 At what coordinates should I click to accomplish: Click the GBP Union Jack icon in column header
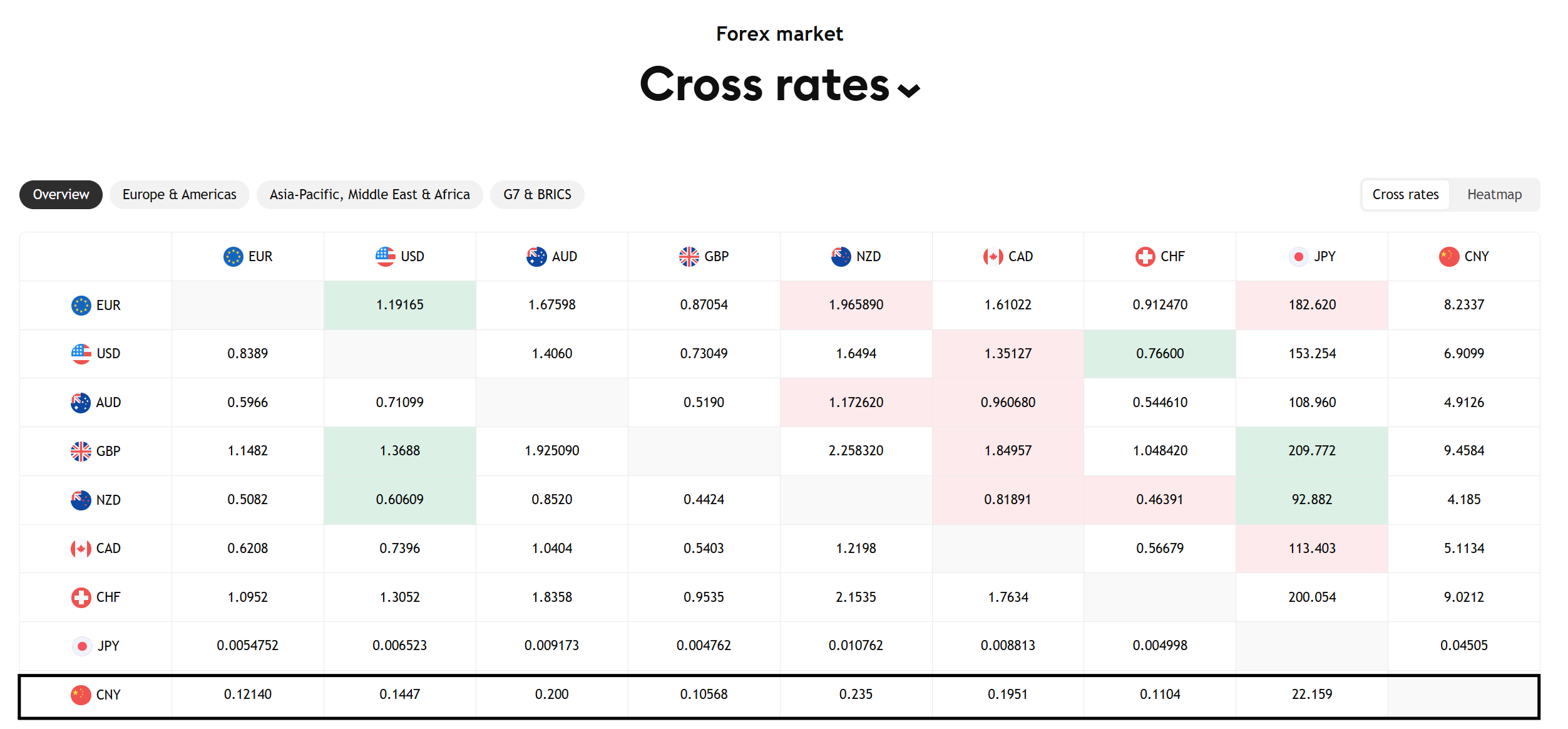[x=689, y=256]
